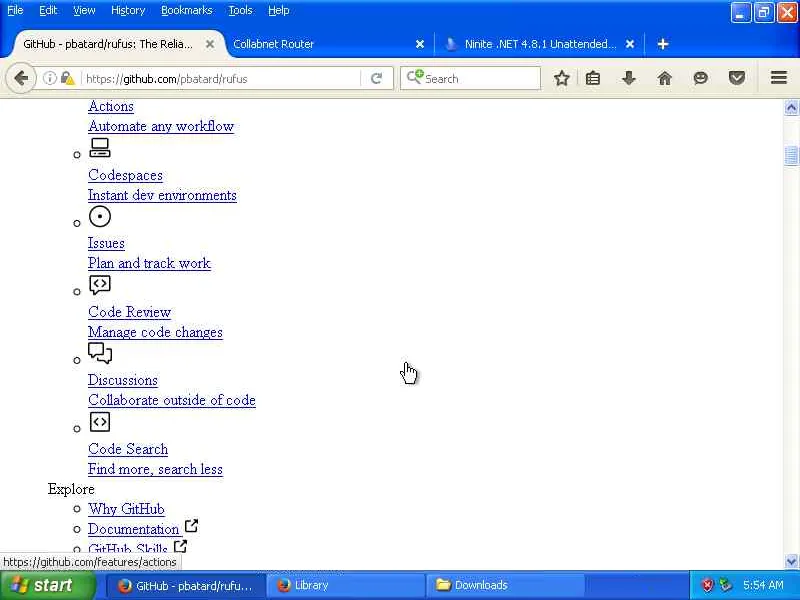Open the Discussions link

pyautogui.click(x=122, y=380)
